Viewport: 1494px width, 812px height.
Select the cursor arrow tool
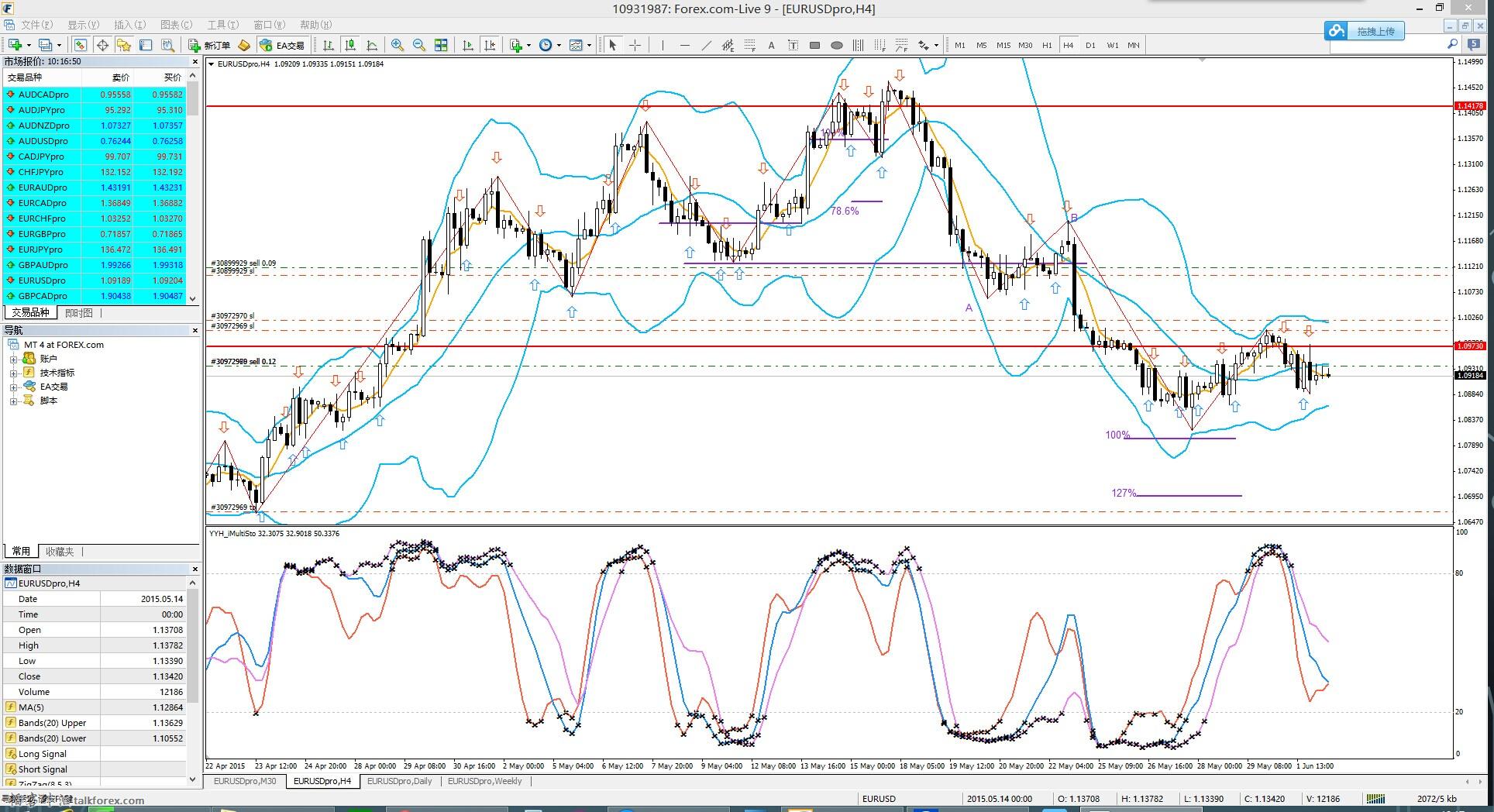pyautogui.click(x=612, y=45)
